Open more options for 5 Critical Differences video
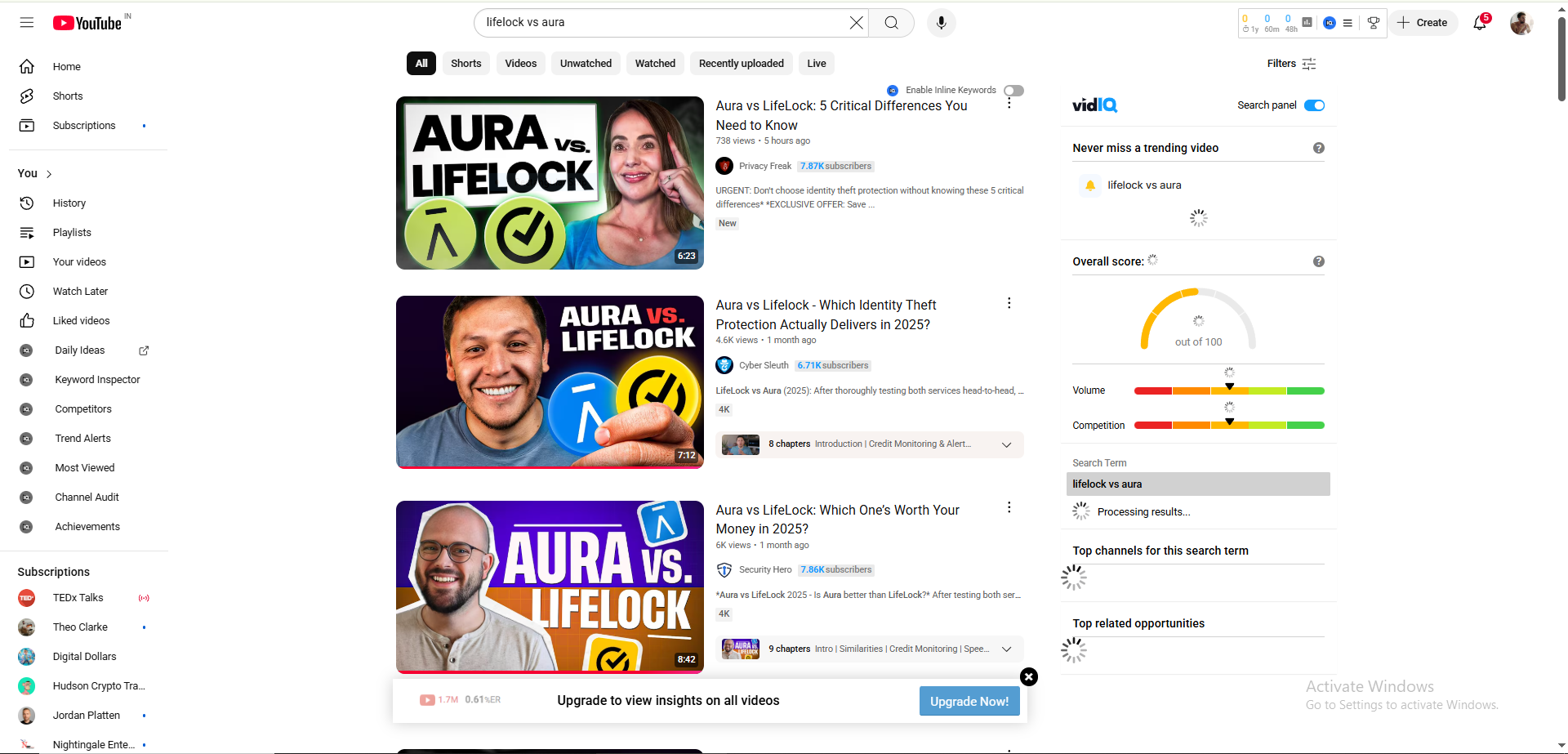Screen dimensions: 1568x754 click(x=1009, y=103)
